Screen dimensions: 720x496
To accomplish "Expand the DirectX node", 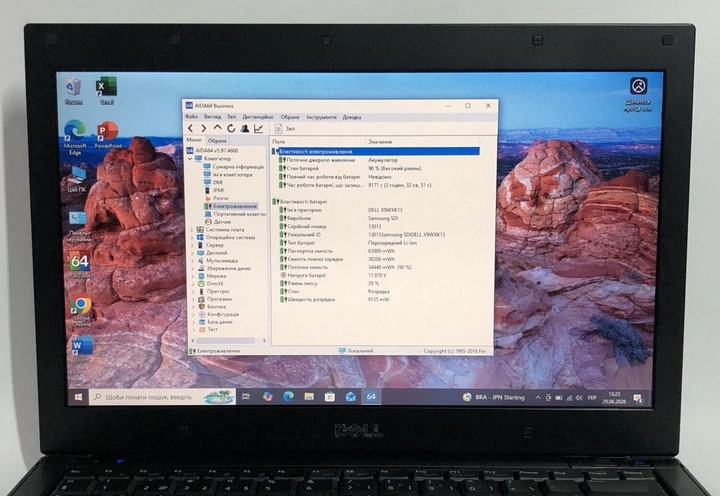I will coord(192,284).
